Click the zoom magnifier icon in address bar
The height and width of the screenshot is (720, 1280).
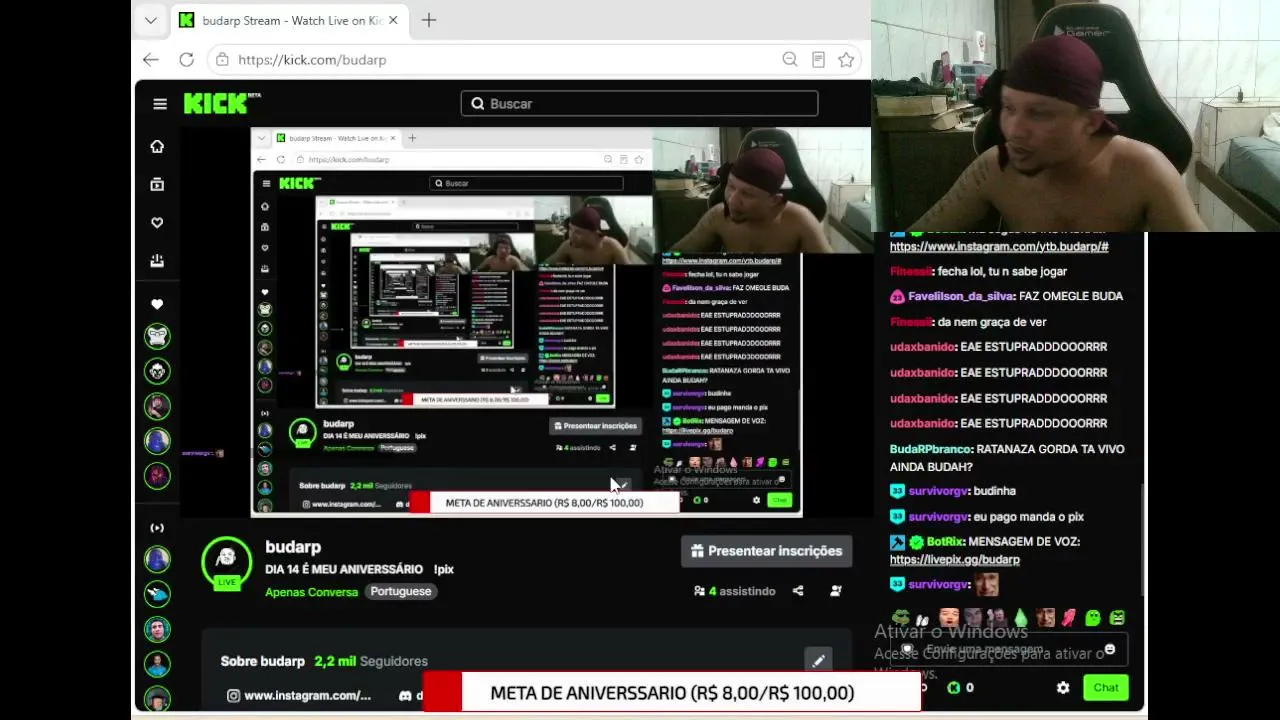[790, 60]
